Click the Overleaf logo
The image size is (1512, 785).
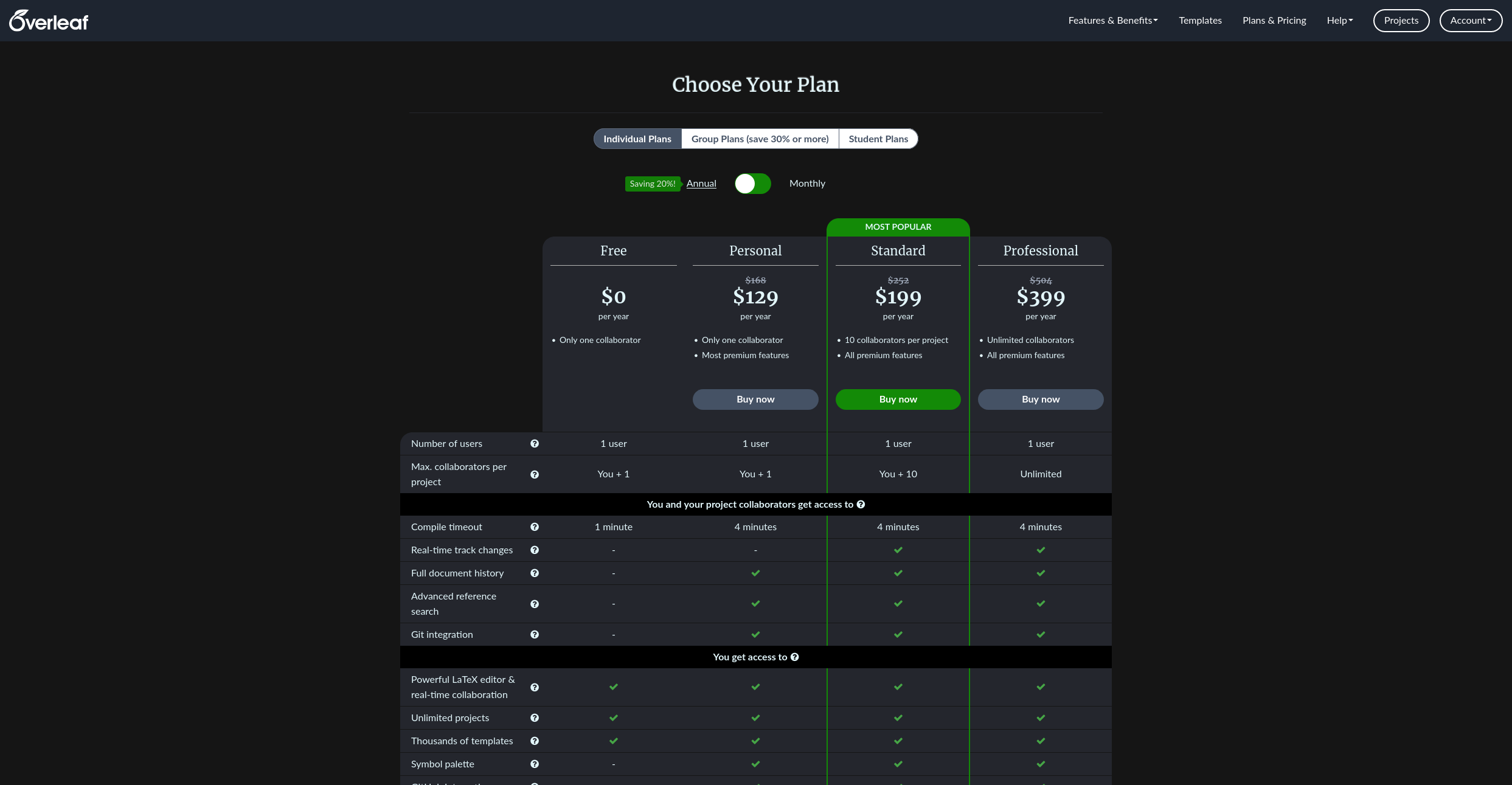click(x=49, y=21)
